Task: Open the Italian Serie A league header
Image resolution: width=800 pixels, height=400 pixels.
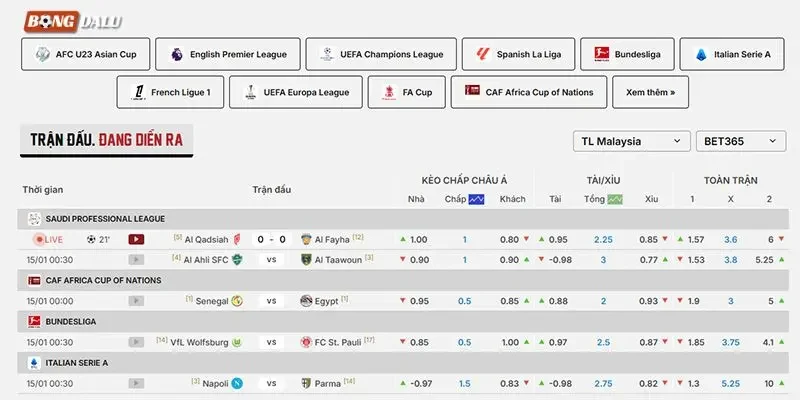Action: click(x=403, y=363)
